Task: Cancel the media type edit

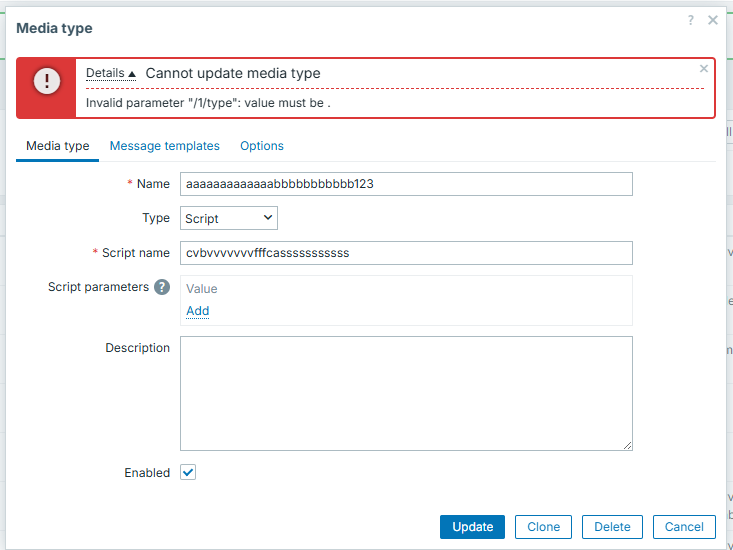Action: [684, 527]
